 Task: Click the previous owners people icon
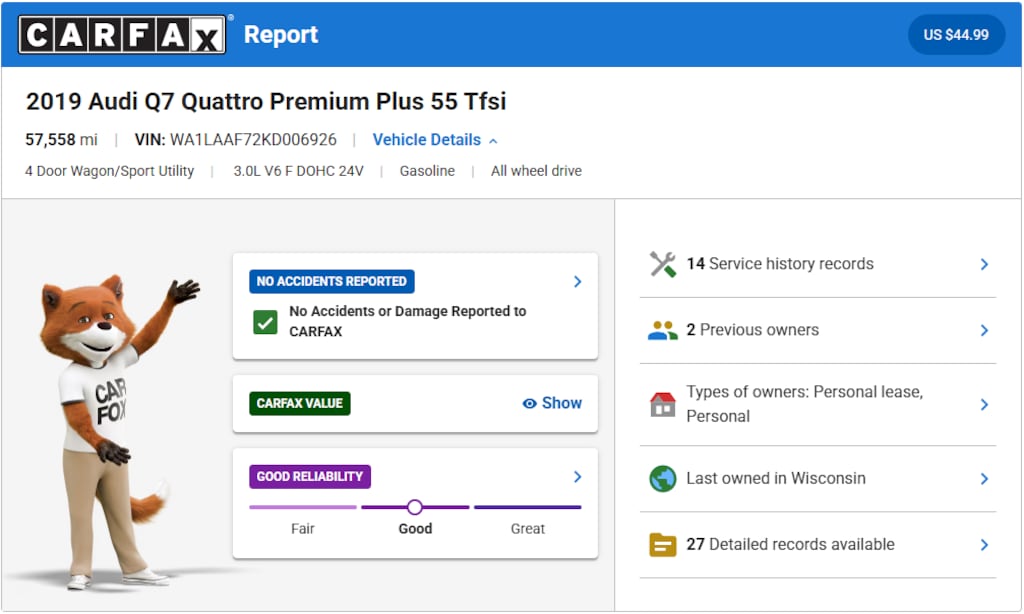pyautogui.click(x=662, y=330)
